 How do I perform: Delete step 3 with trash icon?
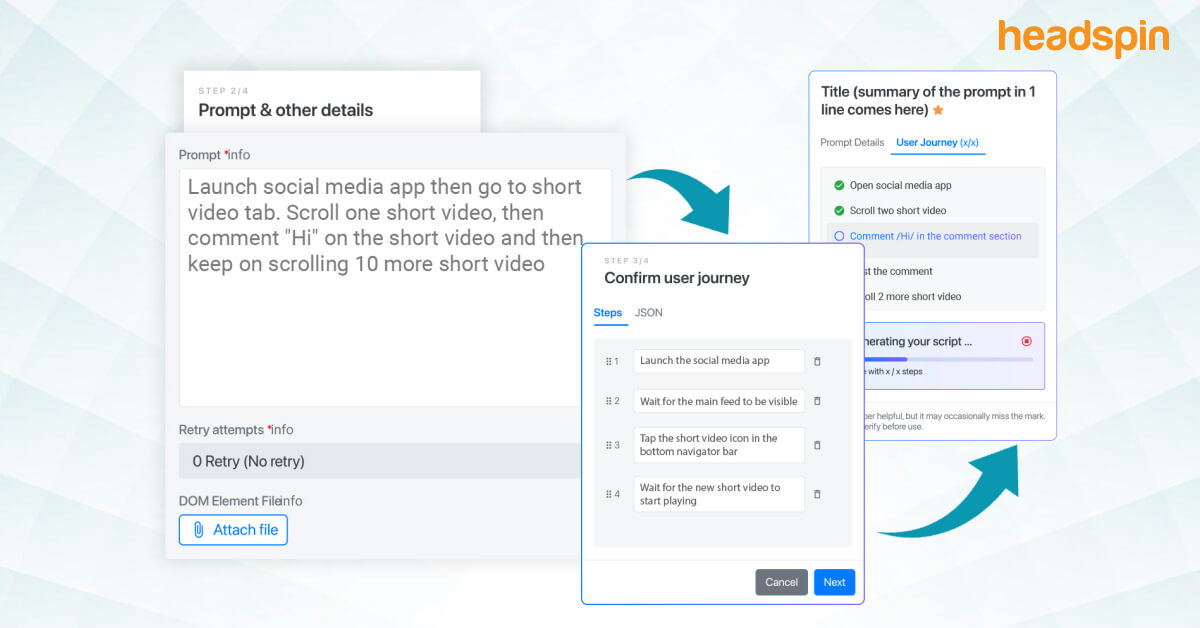pos(817,445)
